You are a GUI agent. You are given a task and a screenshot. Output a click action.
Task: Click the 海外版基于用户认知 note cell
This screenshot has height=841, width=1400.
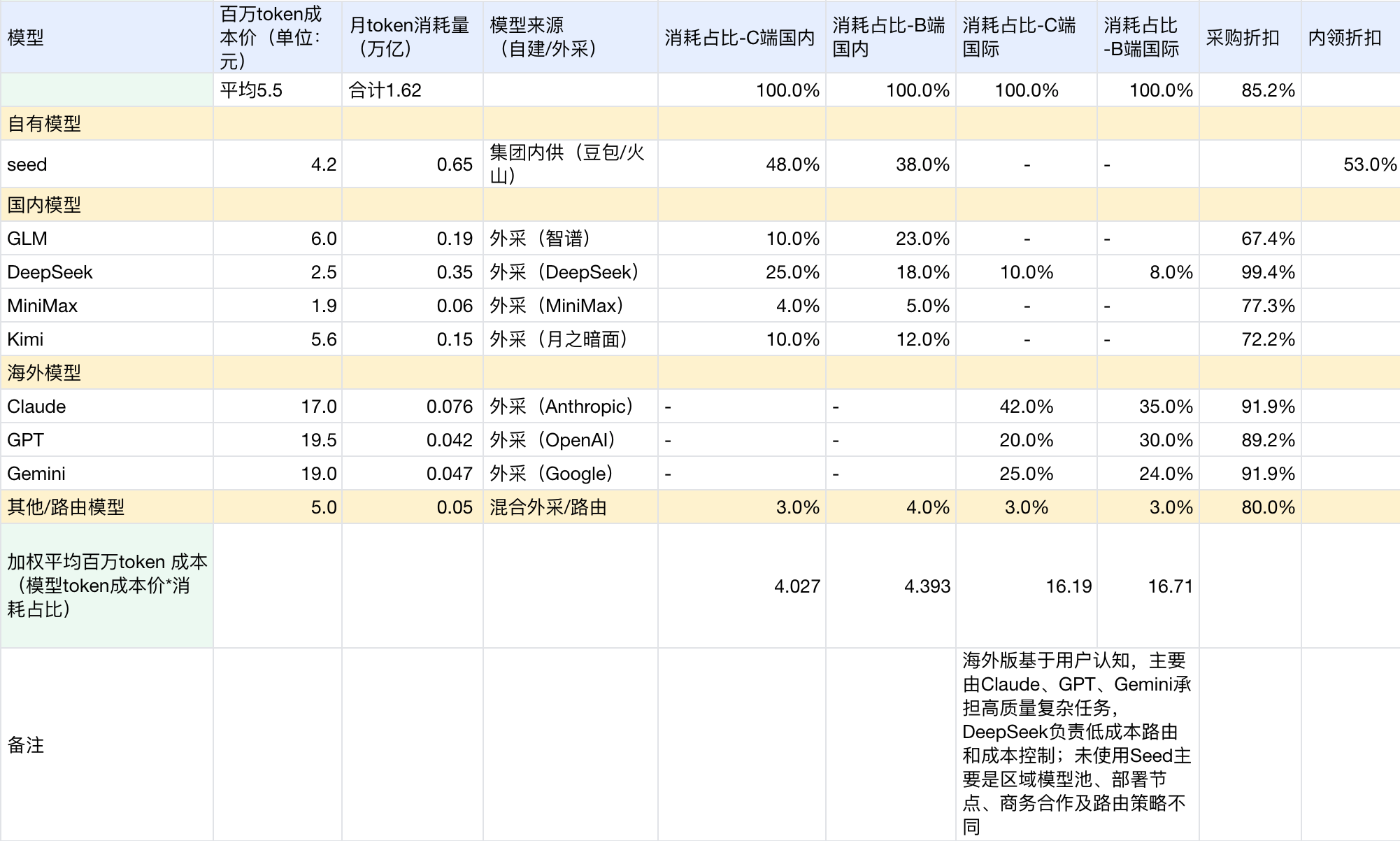1078,744
